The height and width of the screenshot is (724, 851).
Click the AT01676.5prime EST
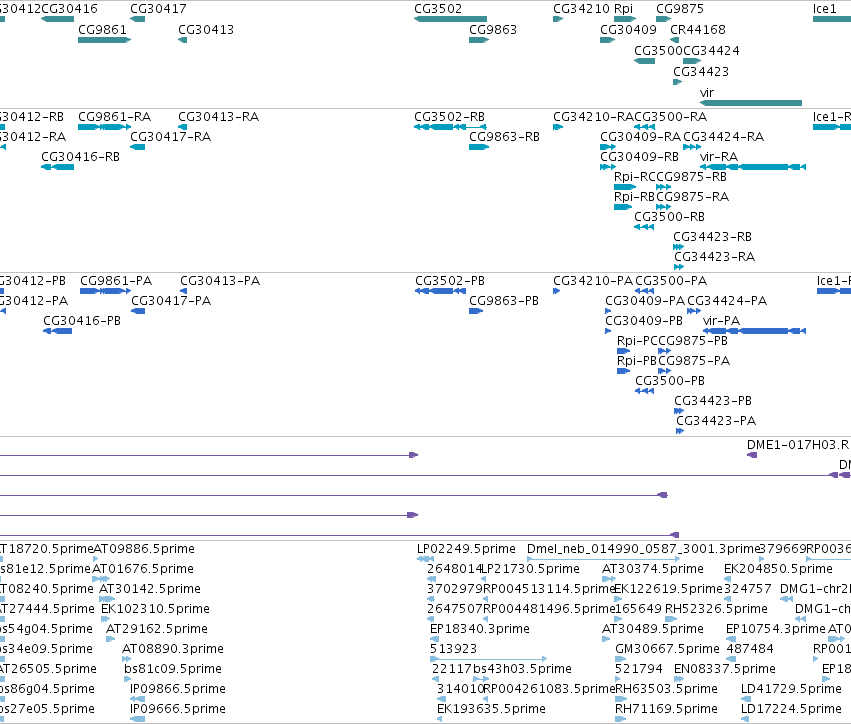(101, 579)
